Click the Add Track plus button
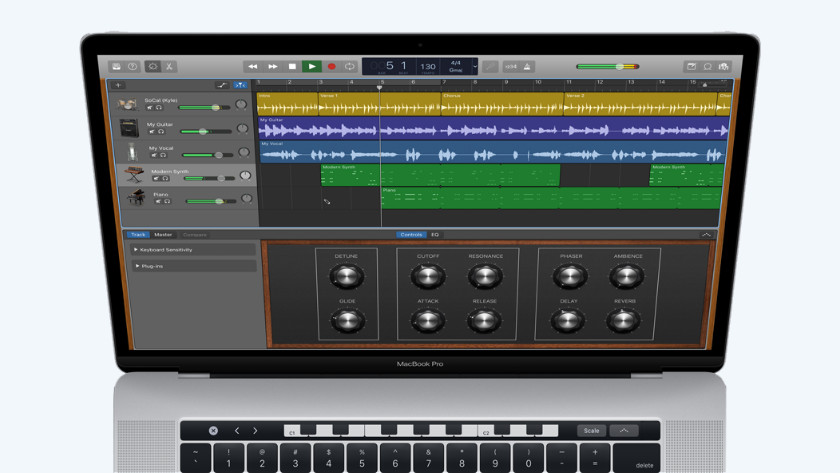840x473 pixels. tap(119, 85)
